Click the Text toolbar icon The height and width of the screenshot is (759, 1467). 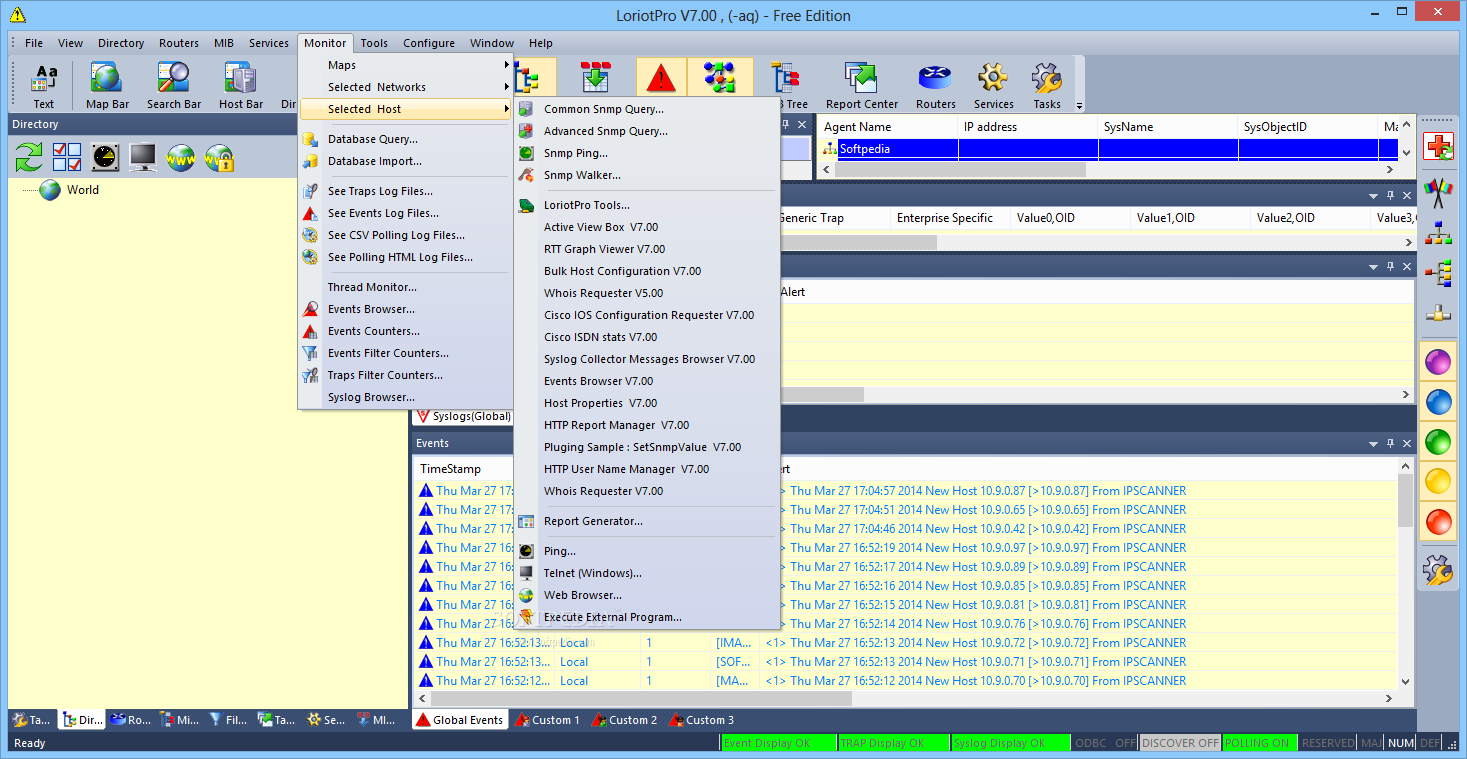point(44,85)
